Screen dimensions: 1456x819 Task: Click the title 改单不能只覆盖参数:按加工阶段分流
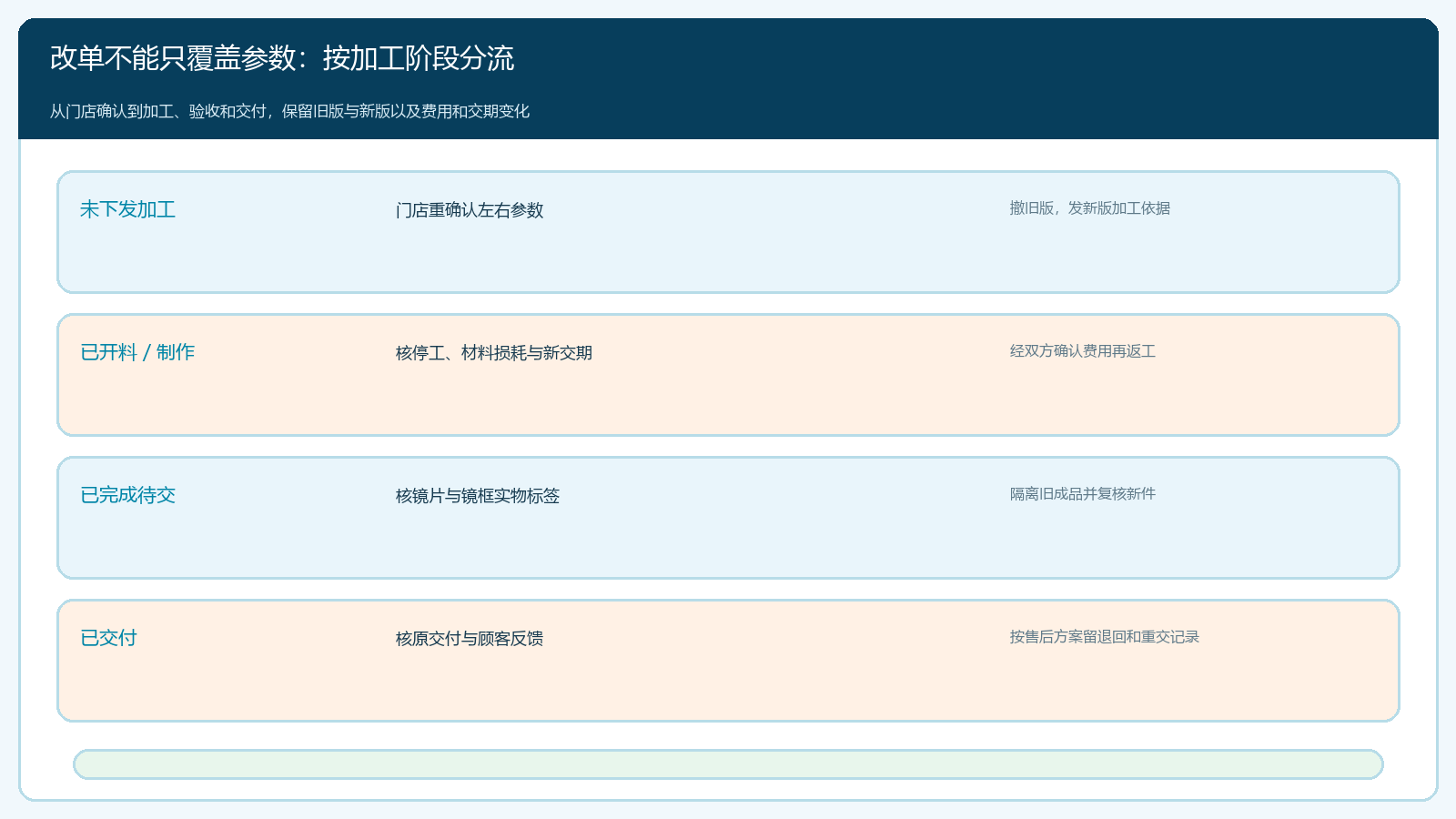coord(282,58)
